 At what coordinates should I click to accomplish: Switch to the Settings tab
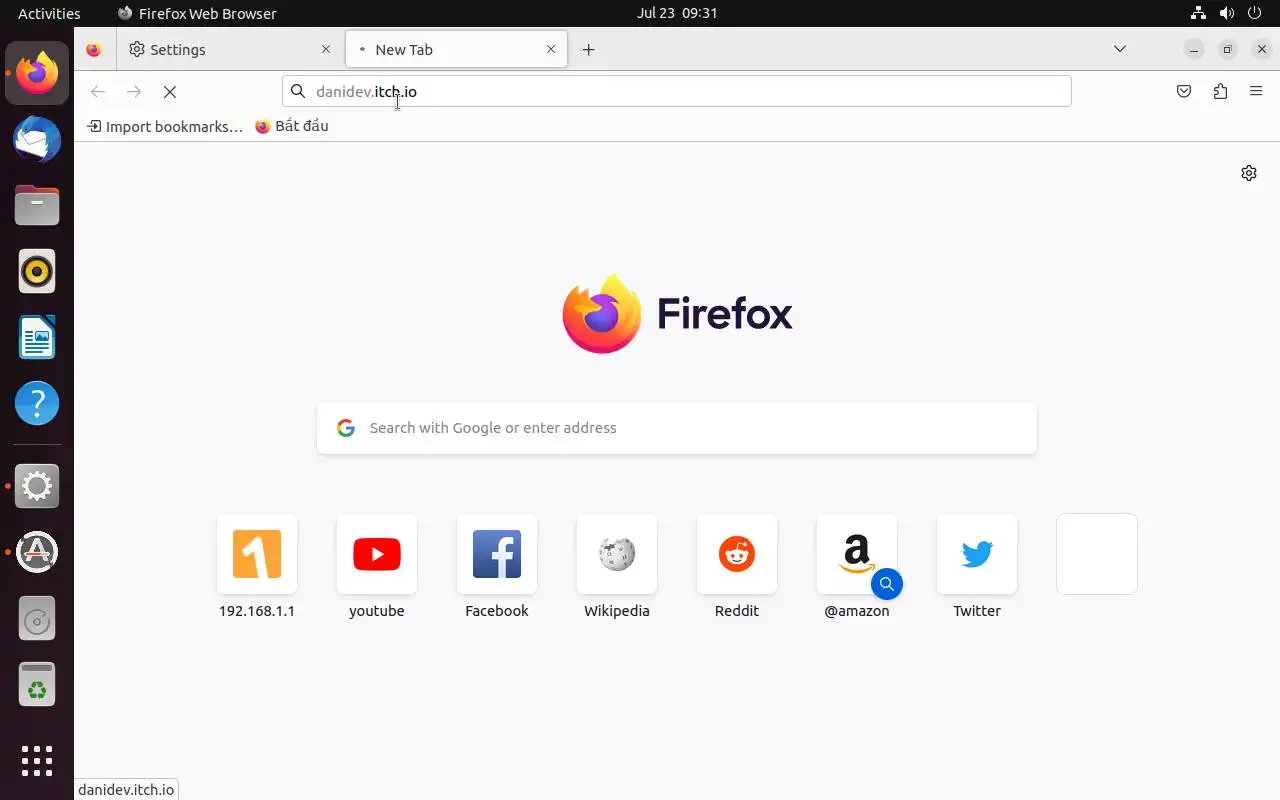(230, 50)
